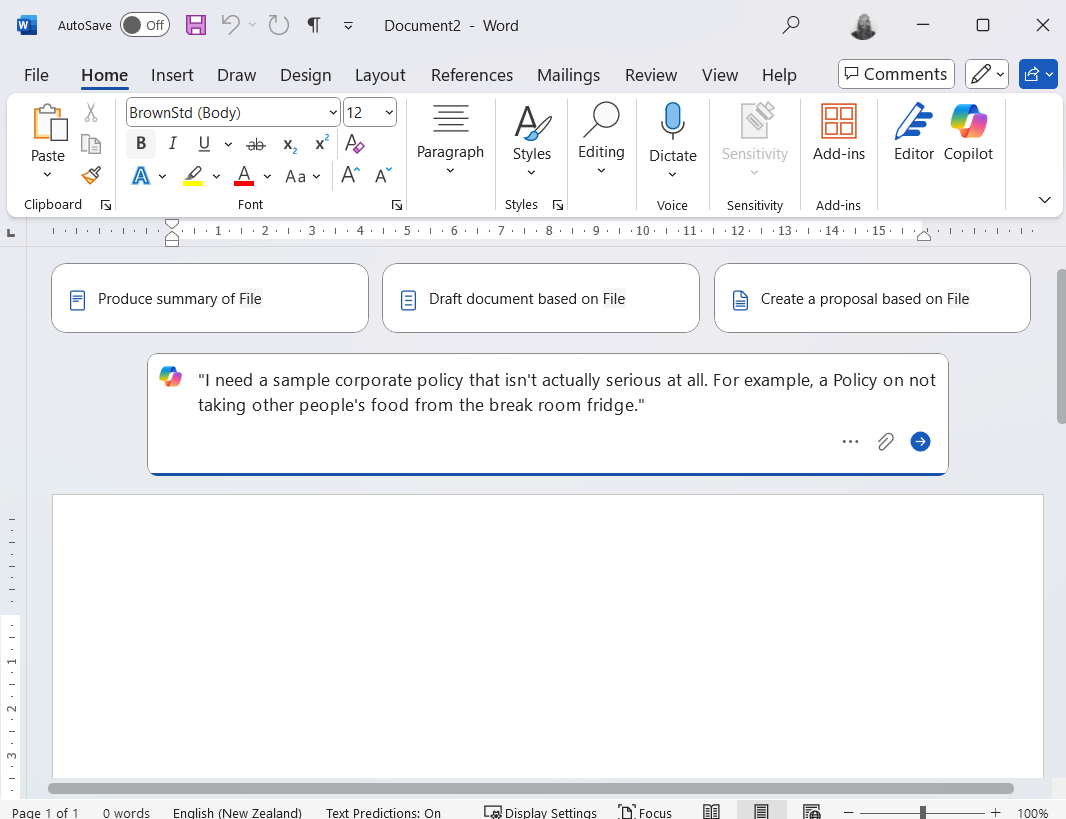Open the Design tab

tap(305, 75)
